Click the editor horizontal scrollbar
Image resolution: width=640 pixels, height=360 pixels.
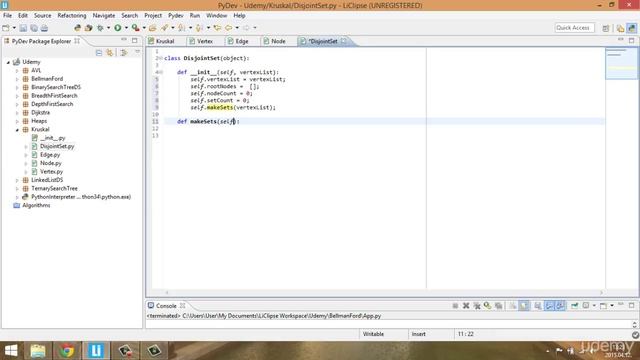tap(384, 292)
